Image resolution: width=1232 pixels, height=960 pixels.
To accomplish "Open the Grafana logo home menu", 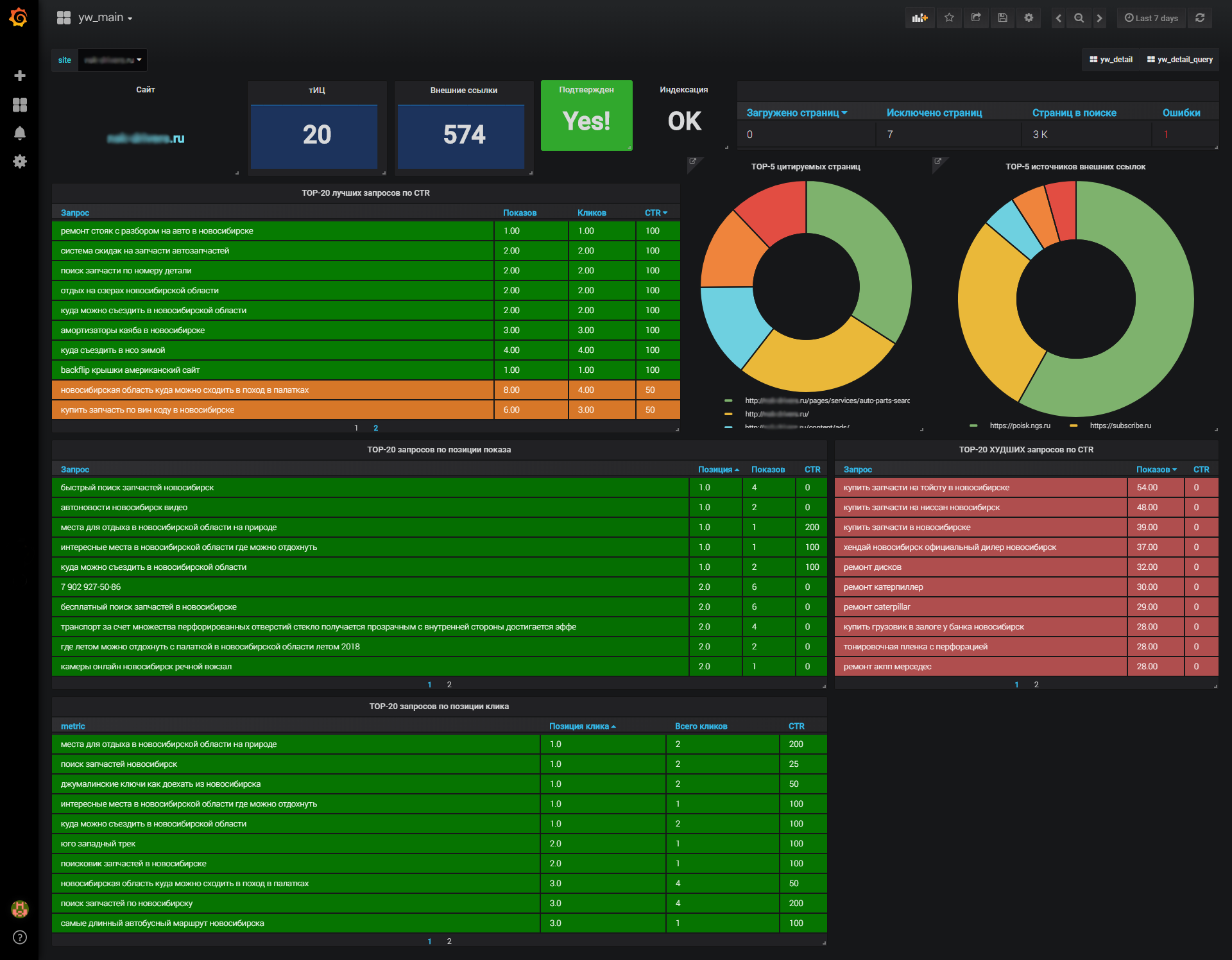I will [x=19, y=17].
